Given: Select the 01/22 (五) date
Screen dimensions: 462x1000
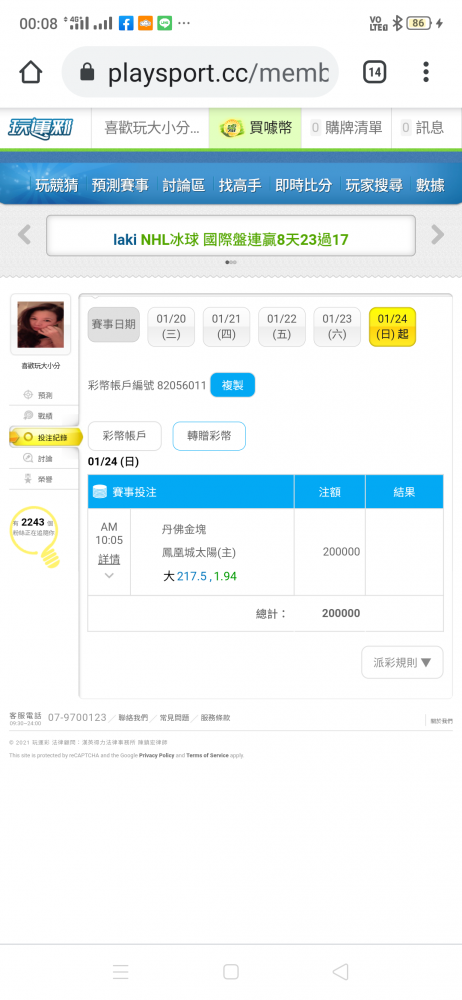Looking at the screenshot, I should pos(281,327).
